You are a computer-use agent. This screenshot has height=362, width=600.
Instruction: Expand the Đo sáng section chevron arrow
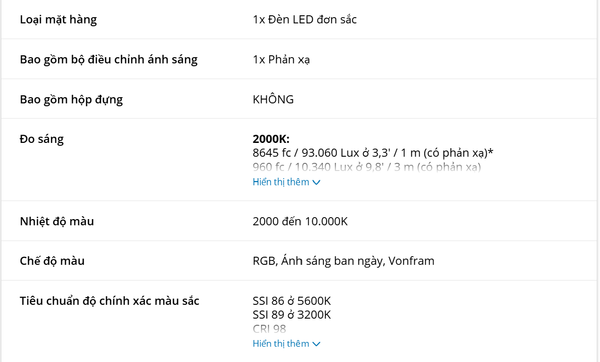coord(316,183)
